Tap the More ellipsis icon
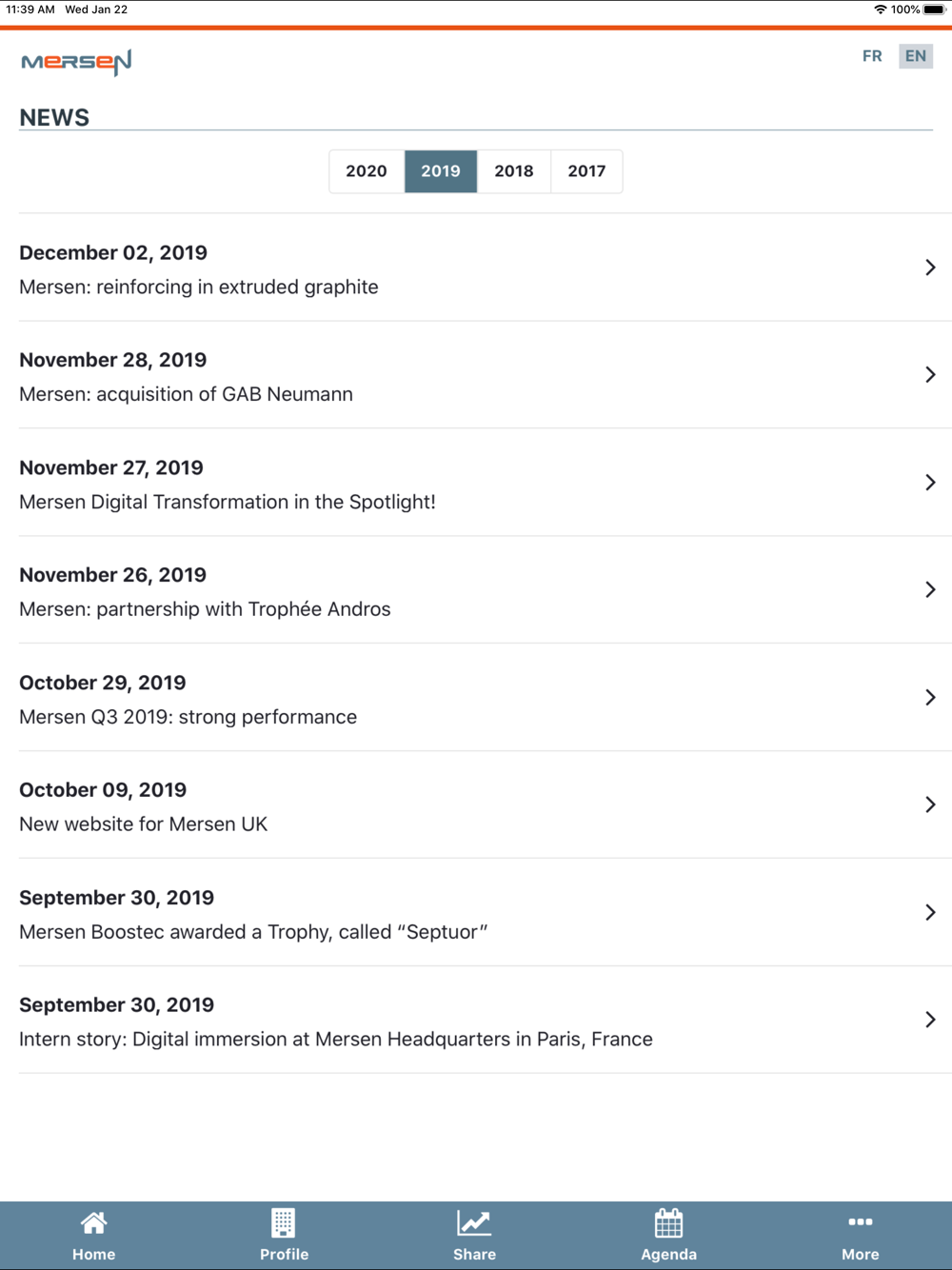Image resolution: width=952 pixels, height=1270 pixels. 860,1223
